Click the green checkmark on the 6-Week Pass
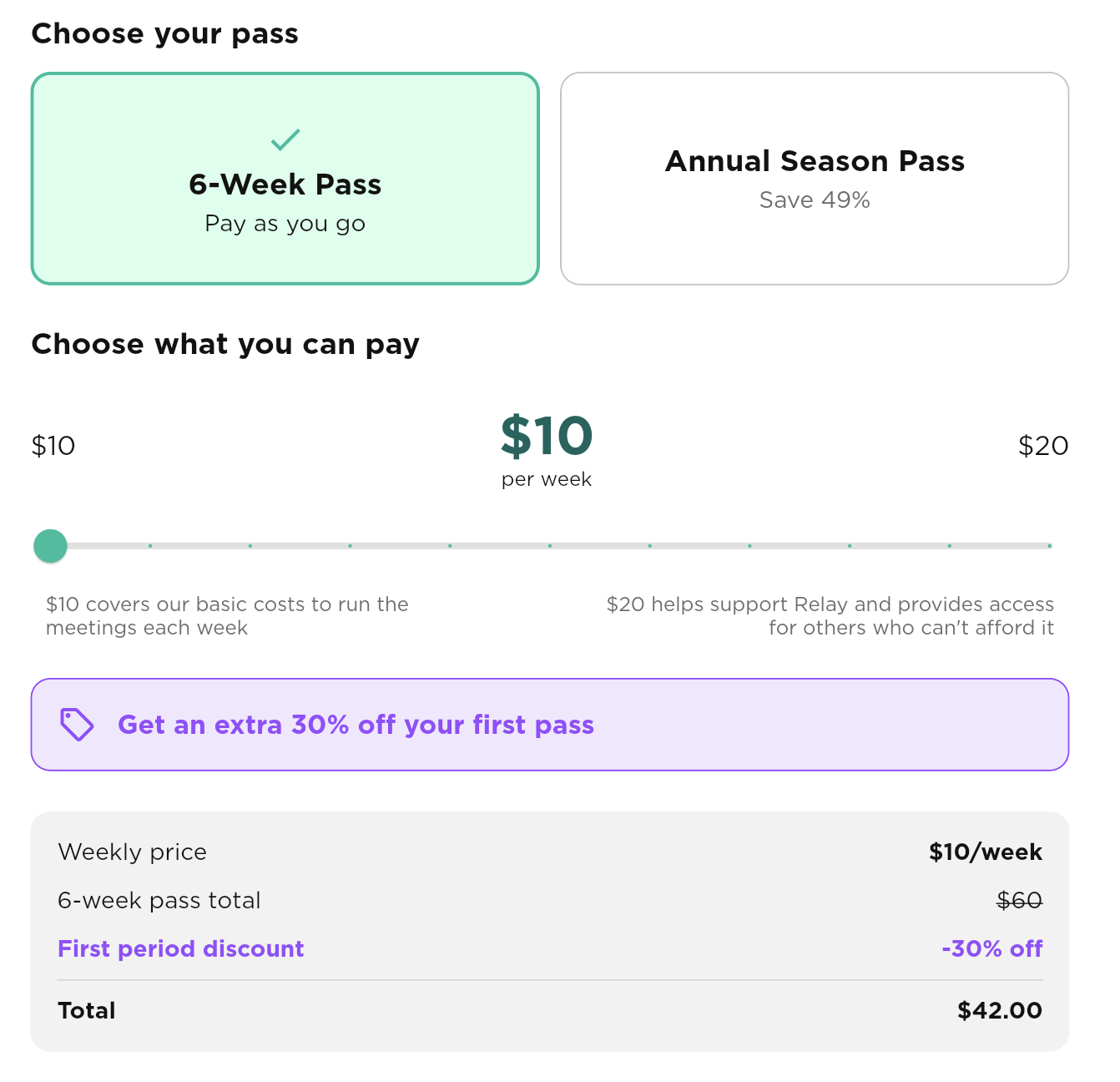Image resolution: width=1120 pixels, height=1082 pixels. [x=285, y=139]
